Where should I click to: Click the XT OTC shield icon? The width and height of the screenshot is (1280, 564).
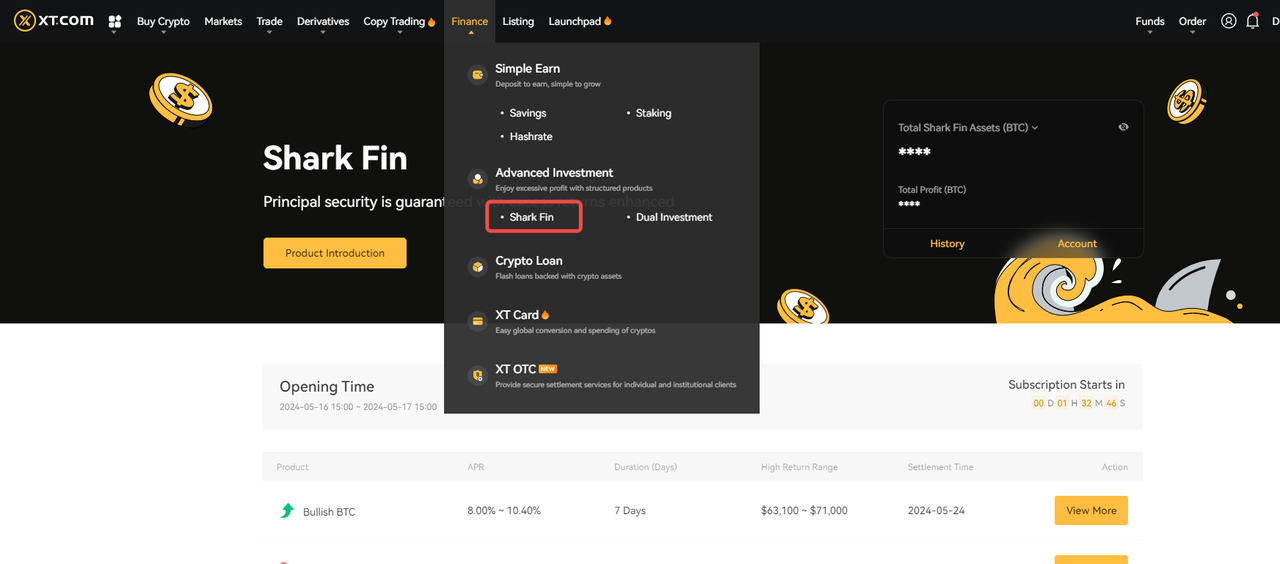(477, 375)
